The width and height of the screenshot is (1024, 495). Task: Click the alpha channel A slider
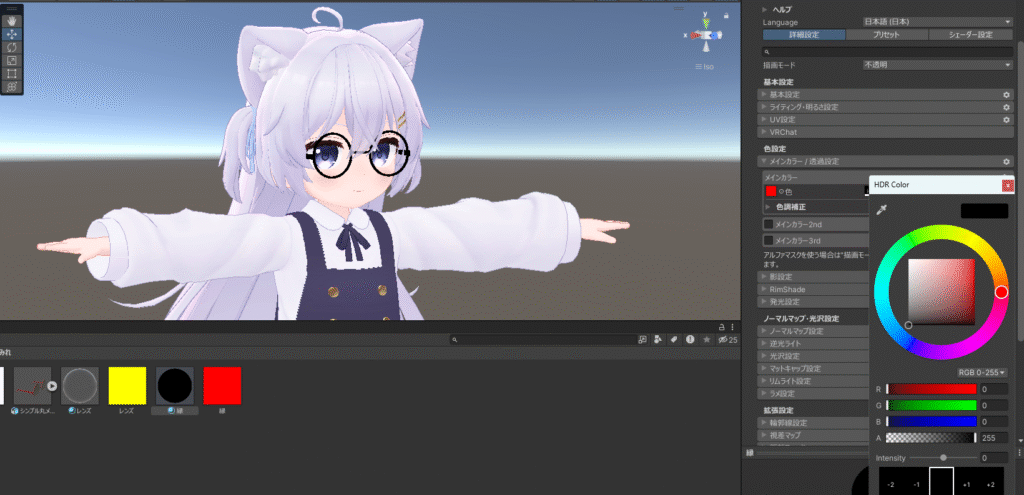[931, 438]
